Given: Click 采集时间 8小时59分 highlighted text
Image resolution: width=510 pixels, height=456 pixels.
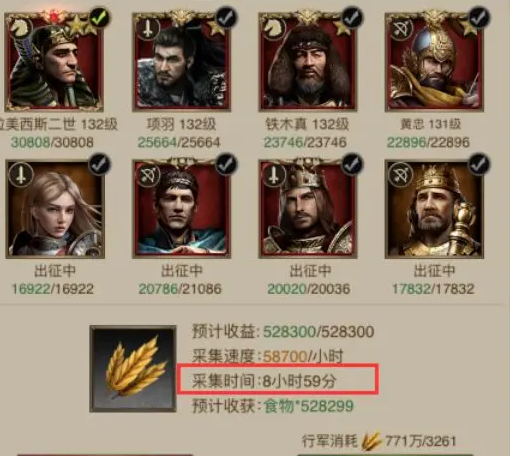Looking at the screenshot, I should tap(264, 381).
